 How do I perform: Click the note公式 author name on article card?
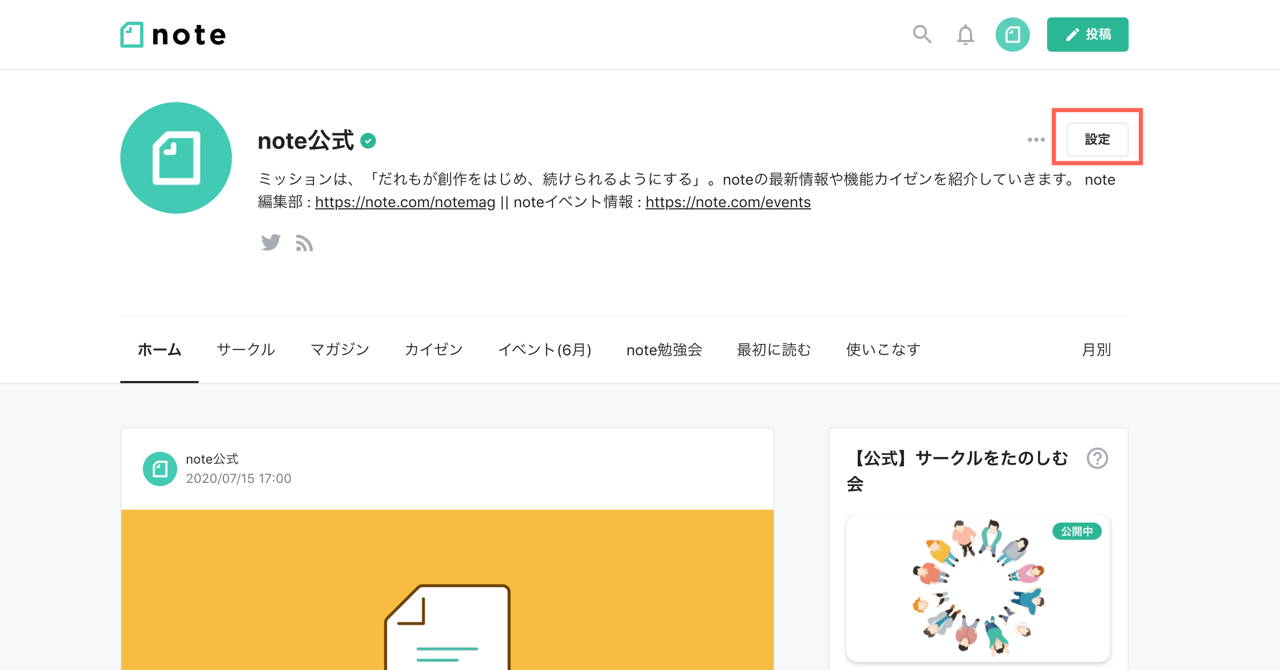212,459
